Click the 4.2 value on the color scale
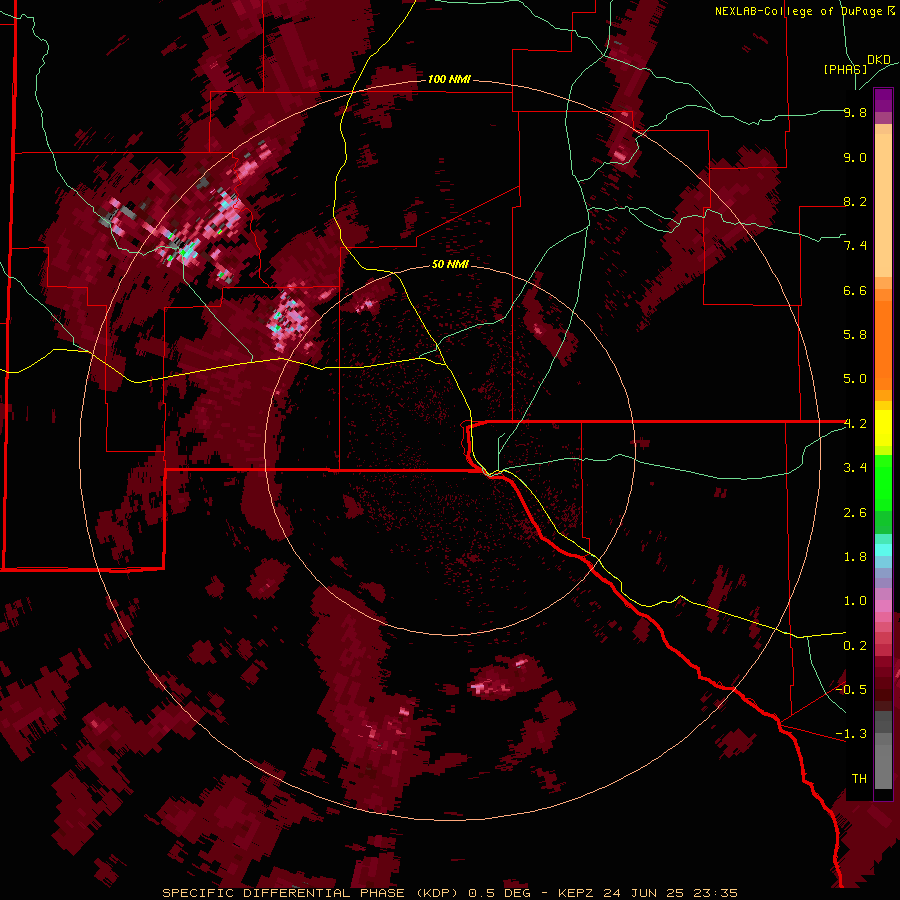900x900 pixels. coord(855,424)
